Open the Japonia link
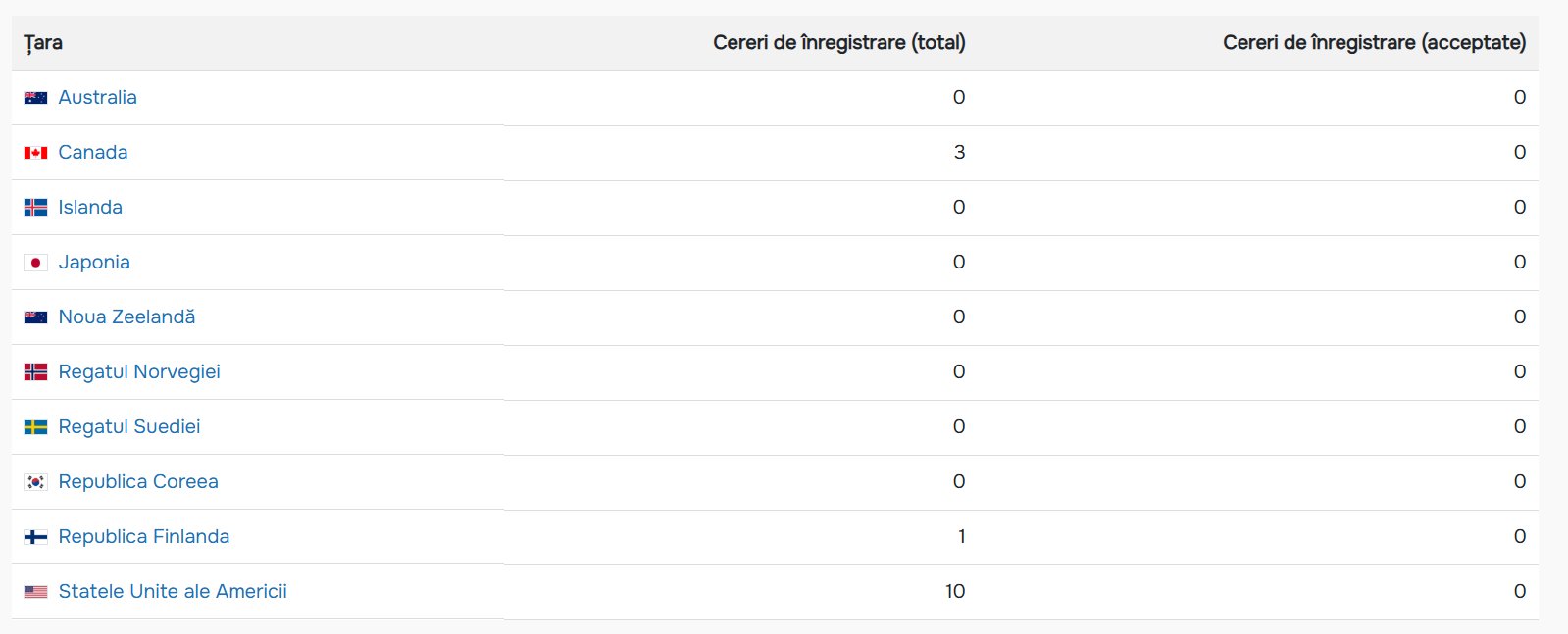 (x=94, y=262)
